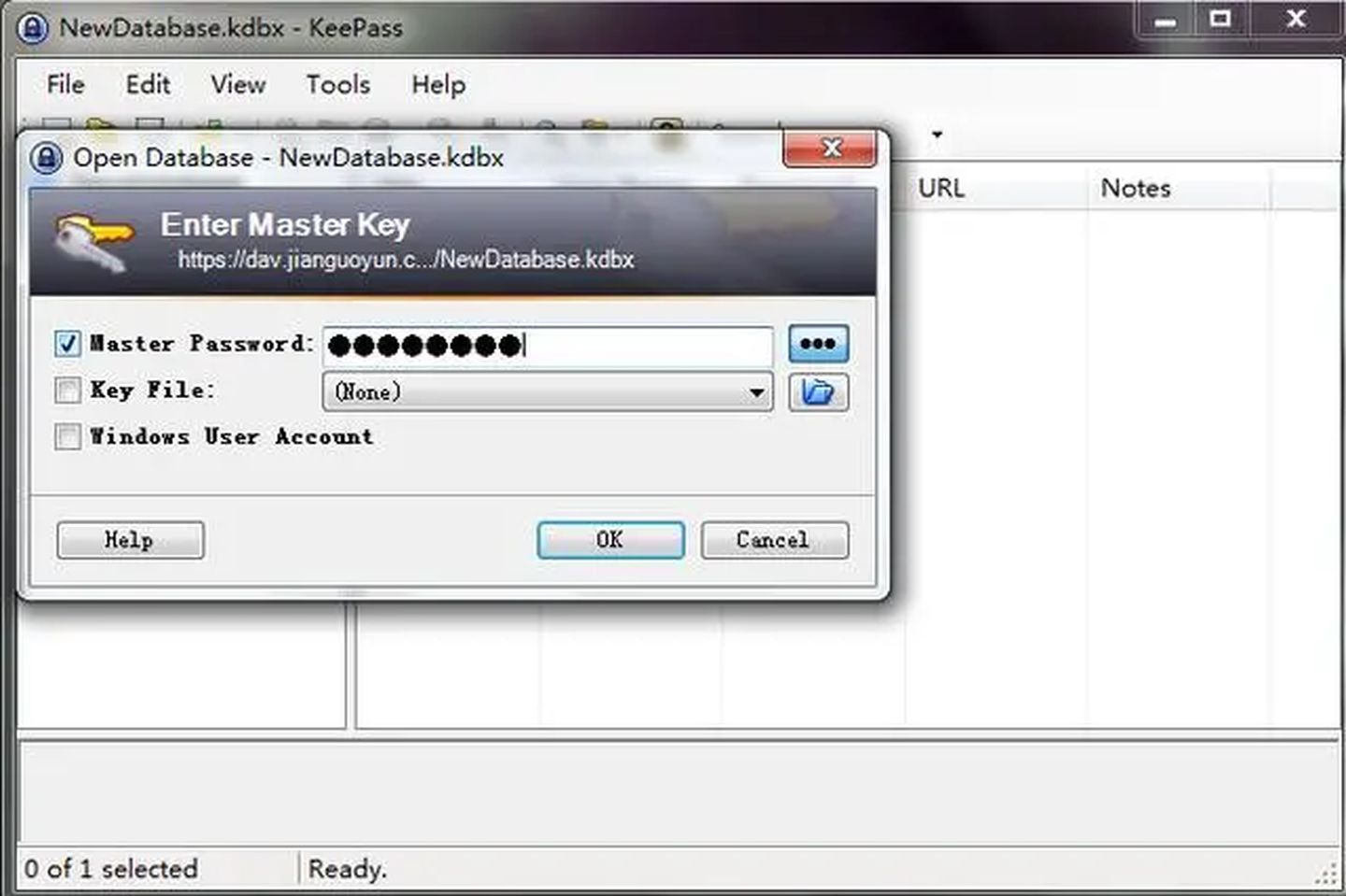The image size is (1346, 896).
Task: Uncheck the Master Password checkbox
Action: (67, 344)
